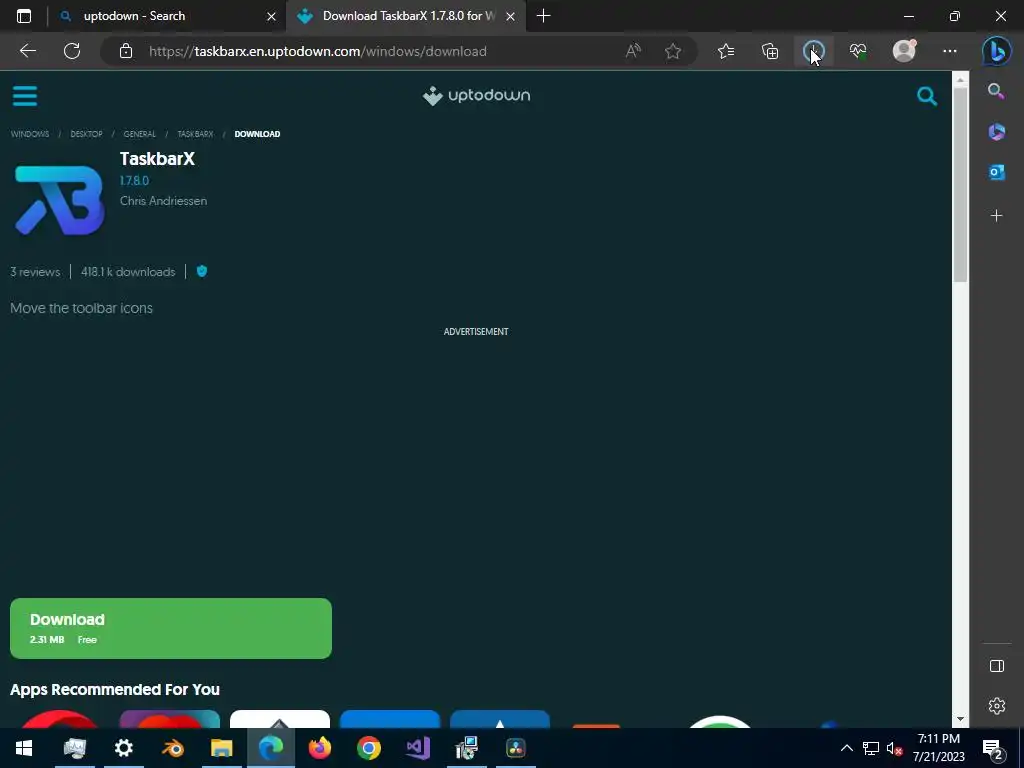Click the muted volume tray icon
This screenshot has height=768, width=1024.
[894, 748]
